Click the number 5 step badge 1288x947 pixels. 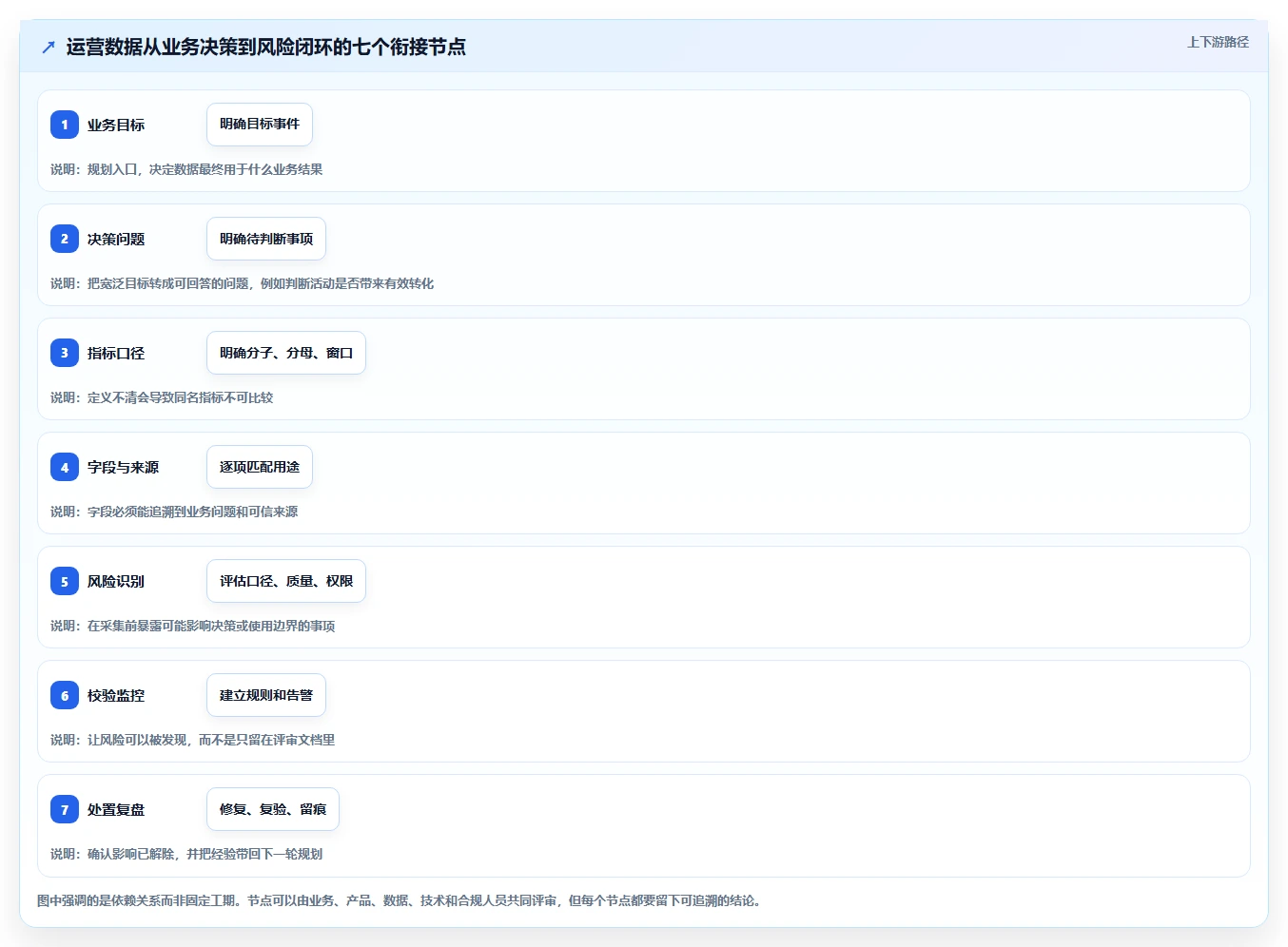tap(65, 581)
